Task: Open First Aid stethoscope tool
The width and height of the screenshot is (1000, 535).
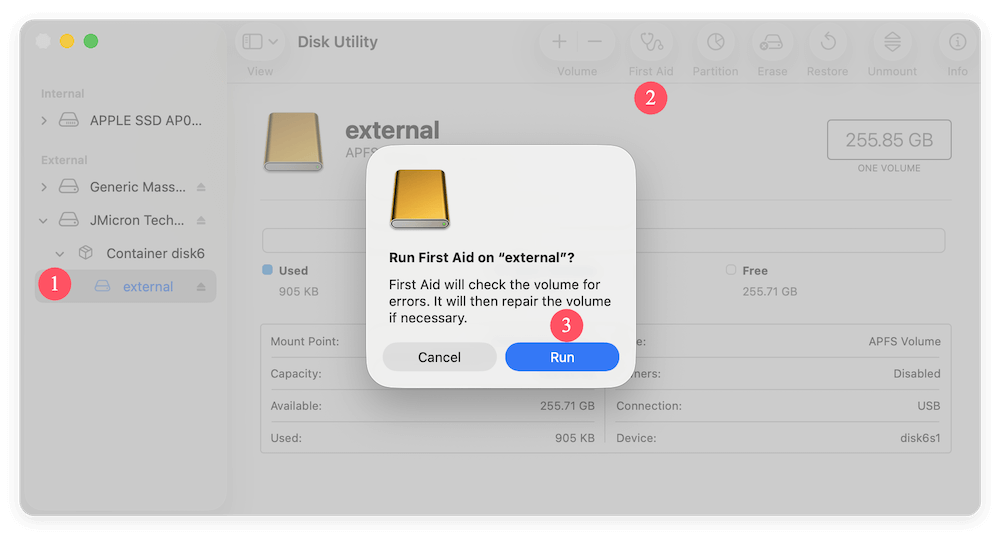Action: point(651,42)
